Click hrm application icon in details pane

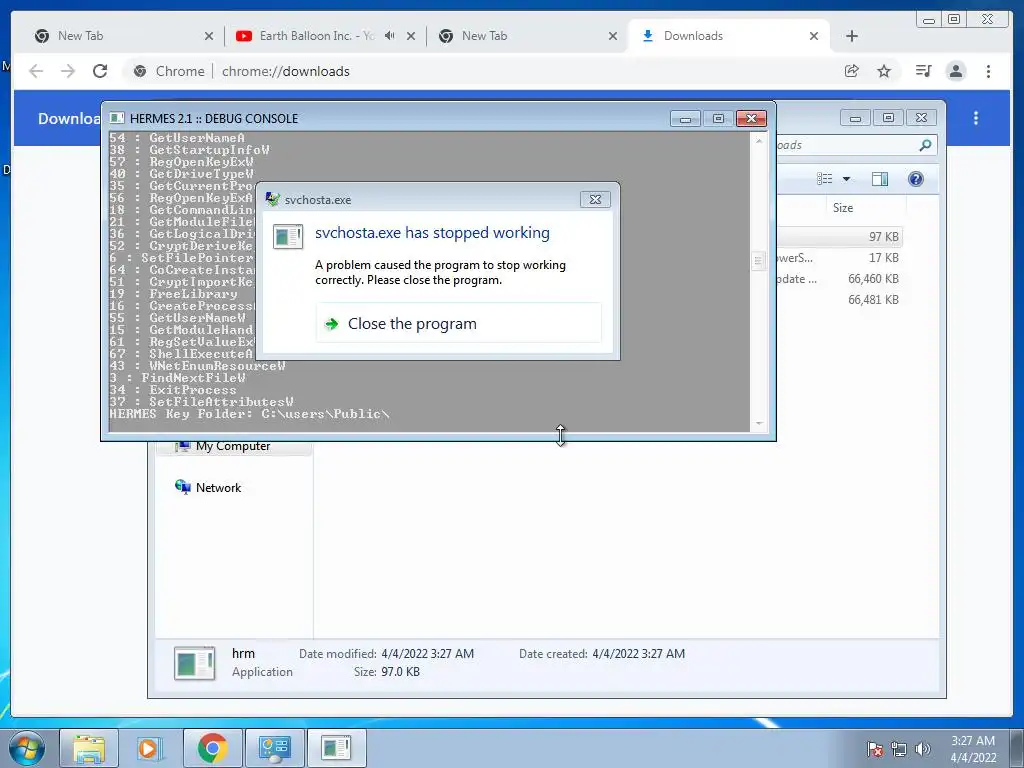point(194,663)
